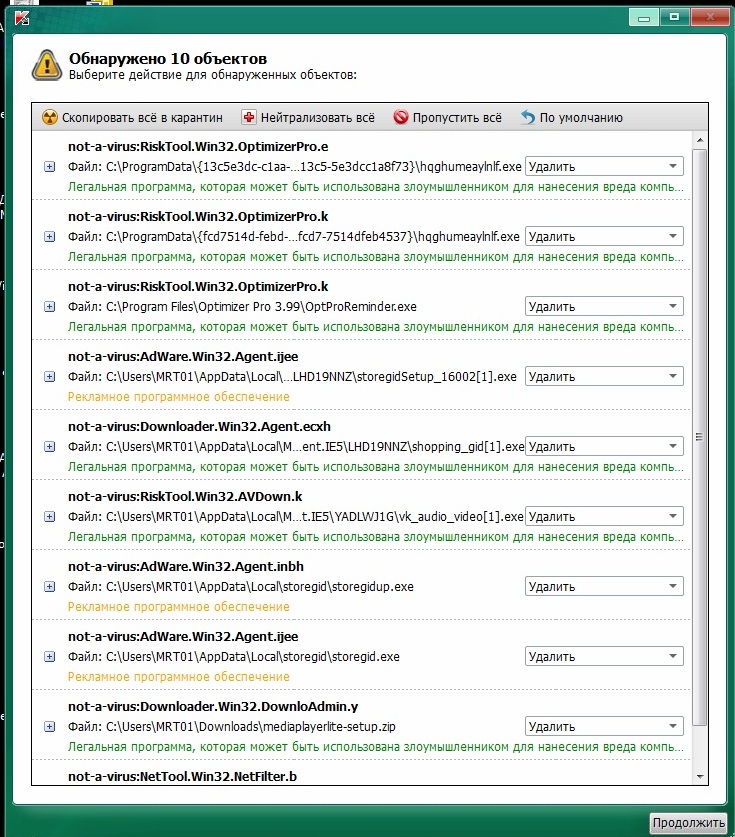735x837 pixels.
Task: Select the not-a-virus:RiskTool.Win32.OptimizerPro.e title
Action: 198,146
